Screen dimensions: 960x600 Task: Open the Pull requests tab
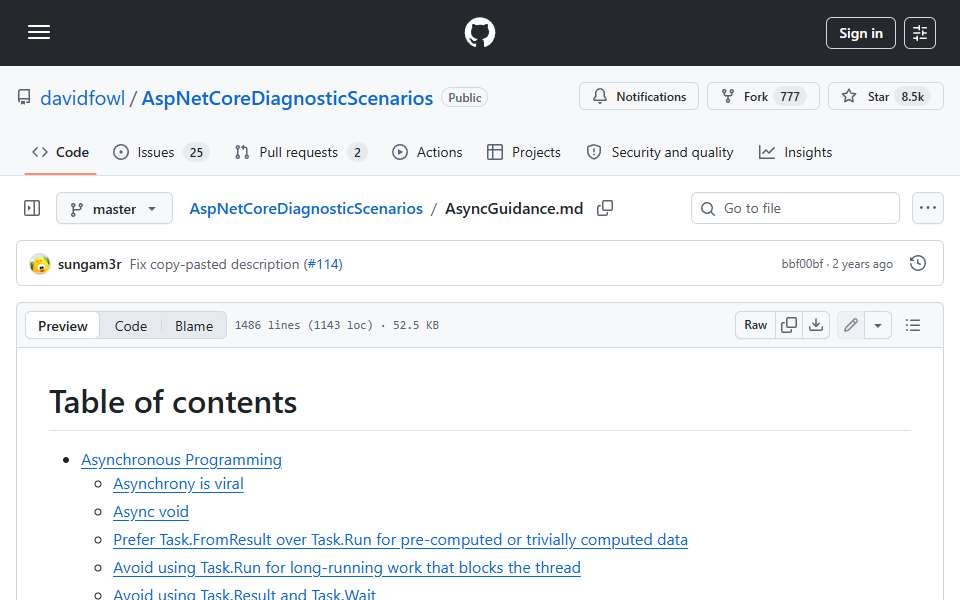301,152
